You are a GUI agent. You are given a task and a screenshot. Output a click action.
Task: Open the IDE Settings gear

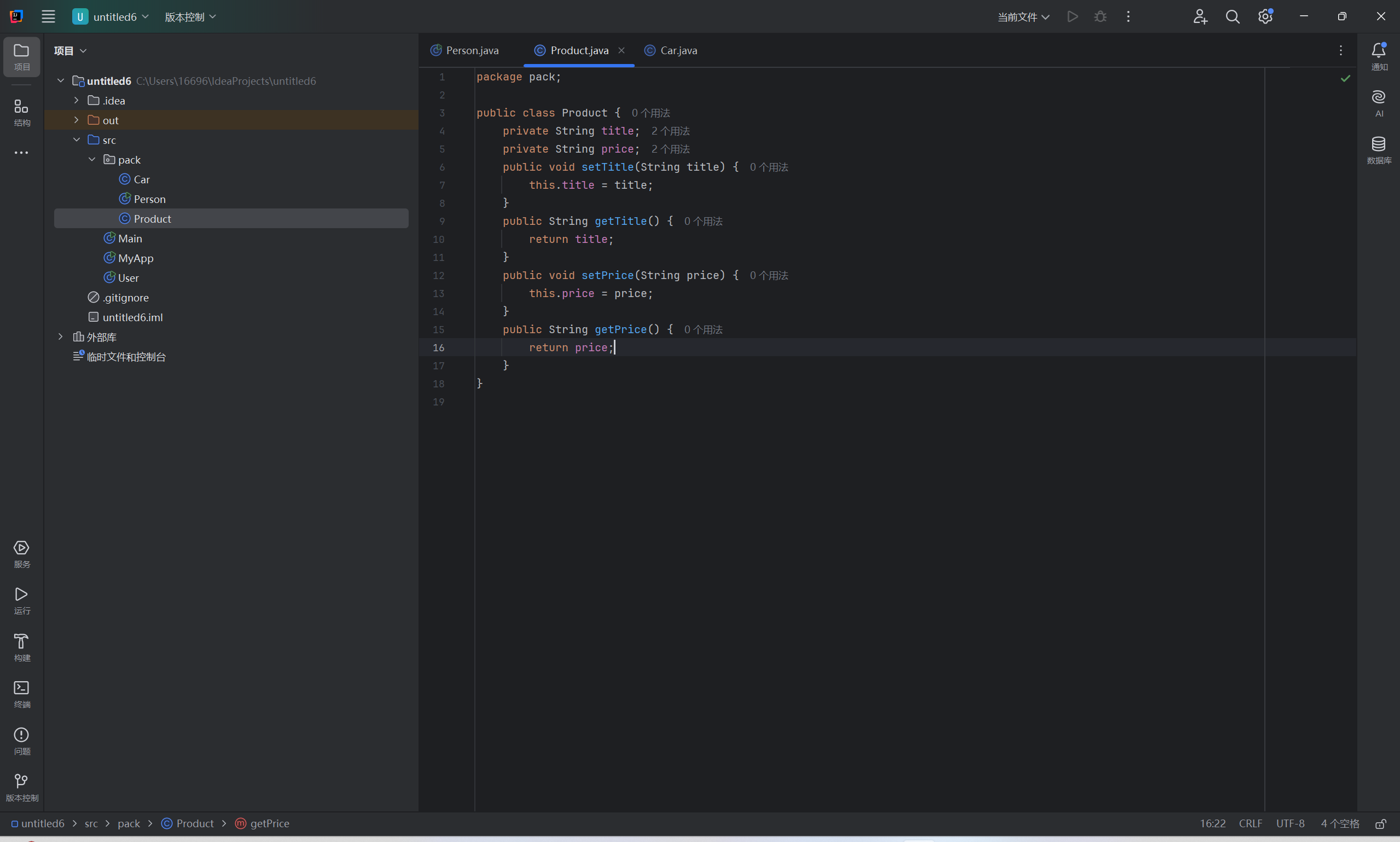pos(1264,16)
